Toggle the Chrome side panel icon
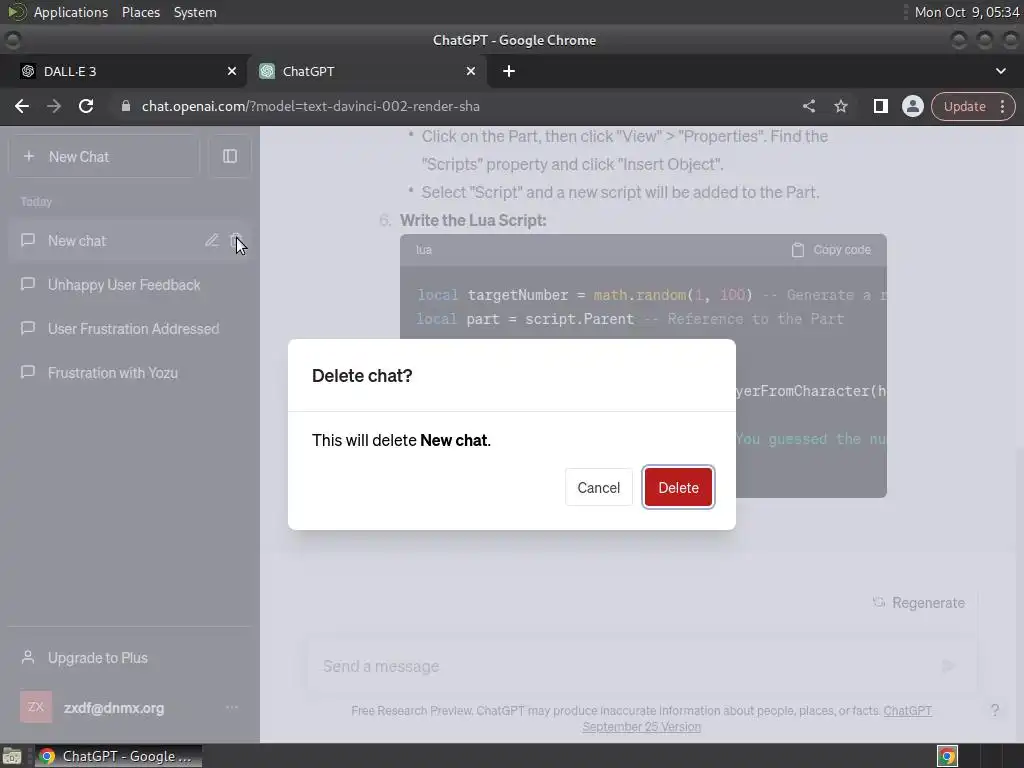 (880, 106)
